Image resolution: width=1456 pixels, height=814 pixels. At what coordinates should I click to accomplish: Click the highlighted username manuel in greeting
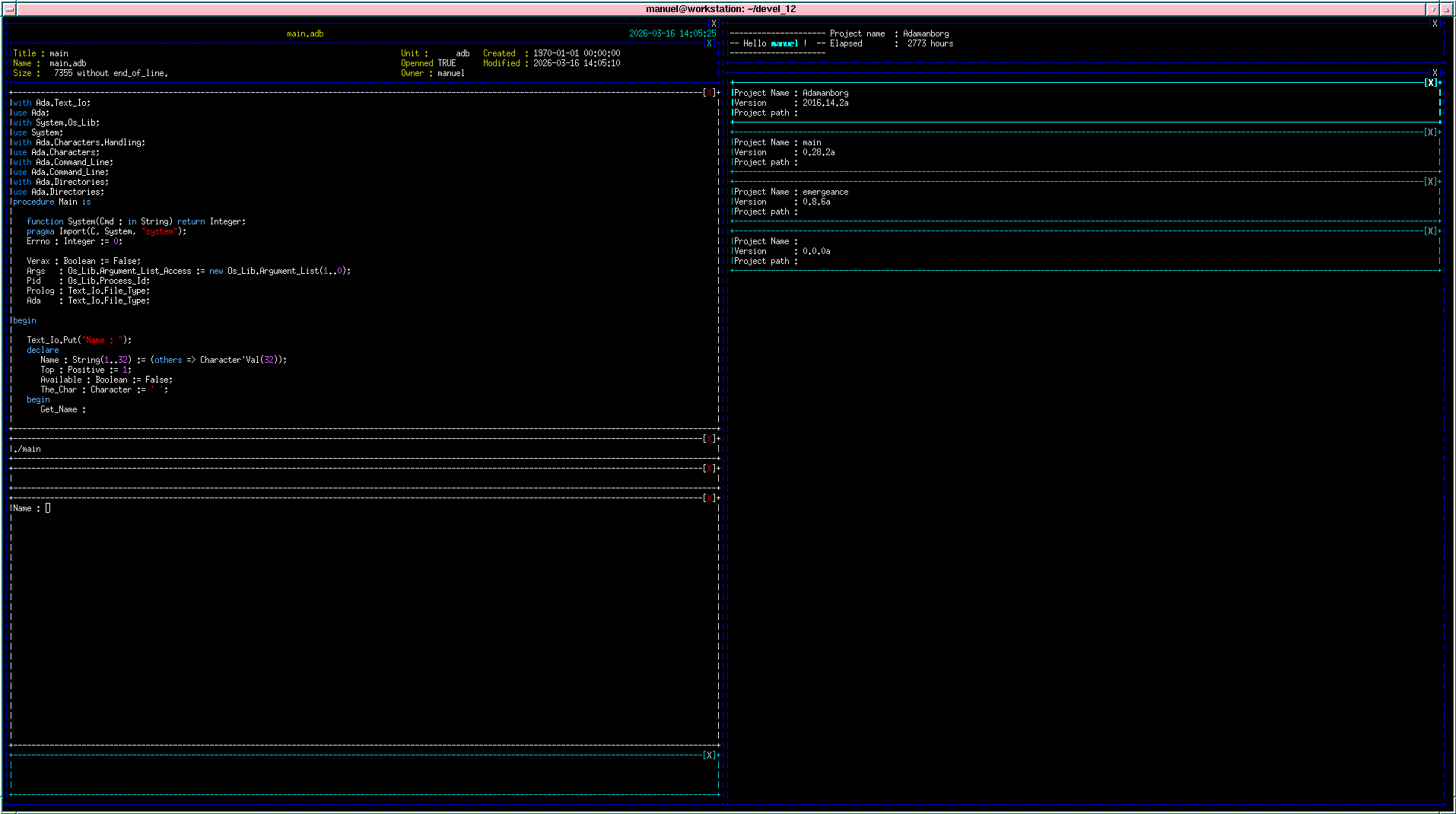pyautogui.click(x=784, y=43)
